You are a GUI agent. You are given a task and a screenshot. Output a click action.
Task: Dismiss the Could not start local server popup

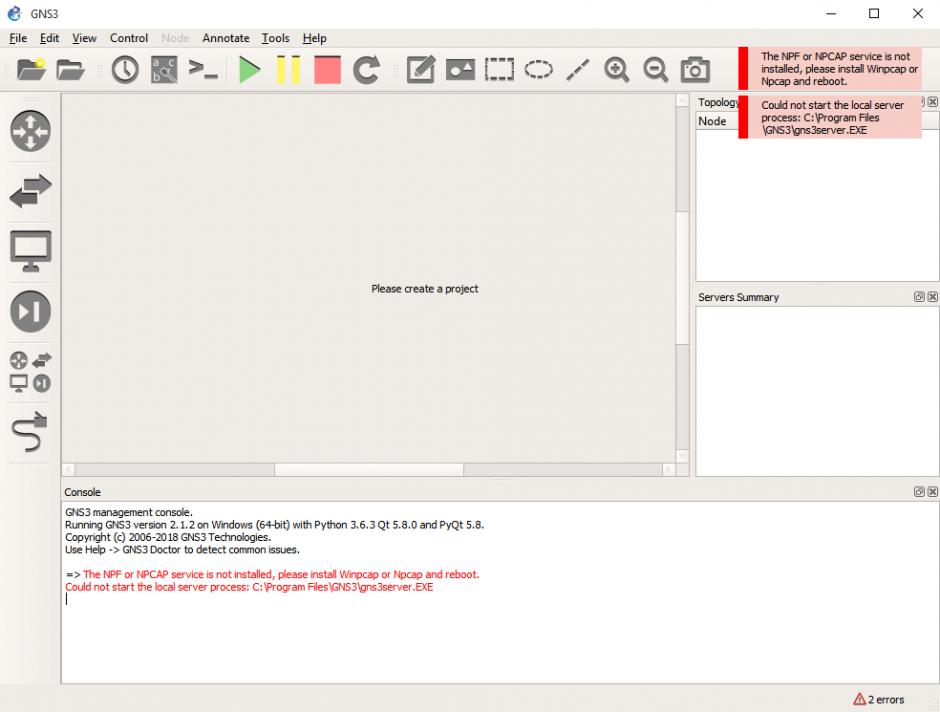pos(830,117)
